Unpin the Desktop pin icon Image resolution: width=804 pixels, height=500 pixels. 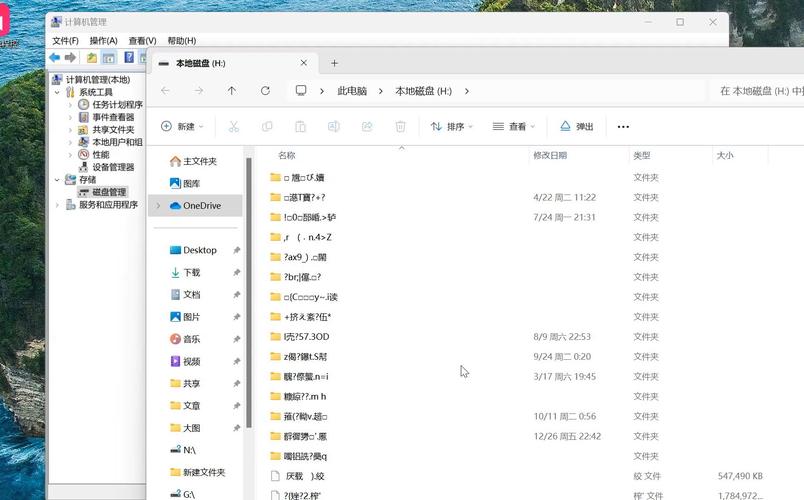[236, 250]
